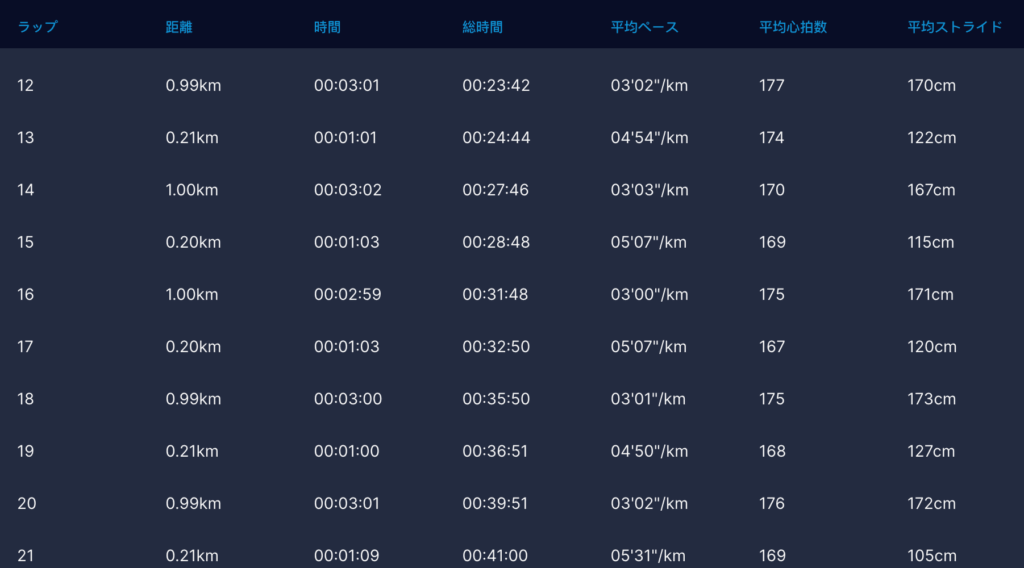Click the 総時間 column header
Screen dimensions: 1024x568
coord(482,27)
